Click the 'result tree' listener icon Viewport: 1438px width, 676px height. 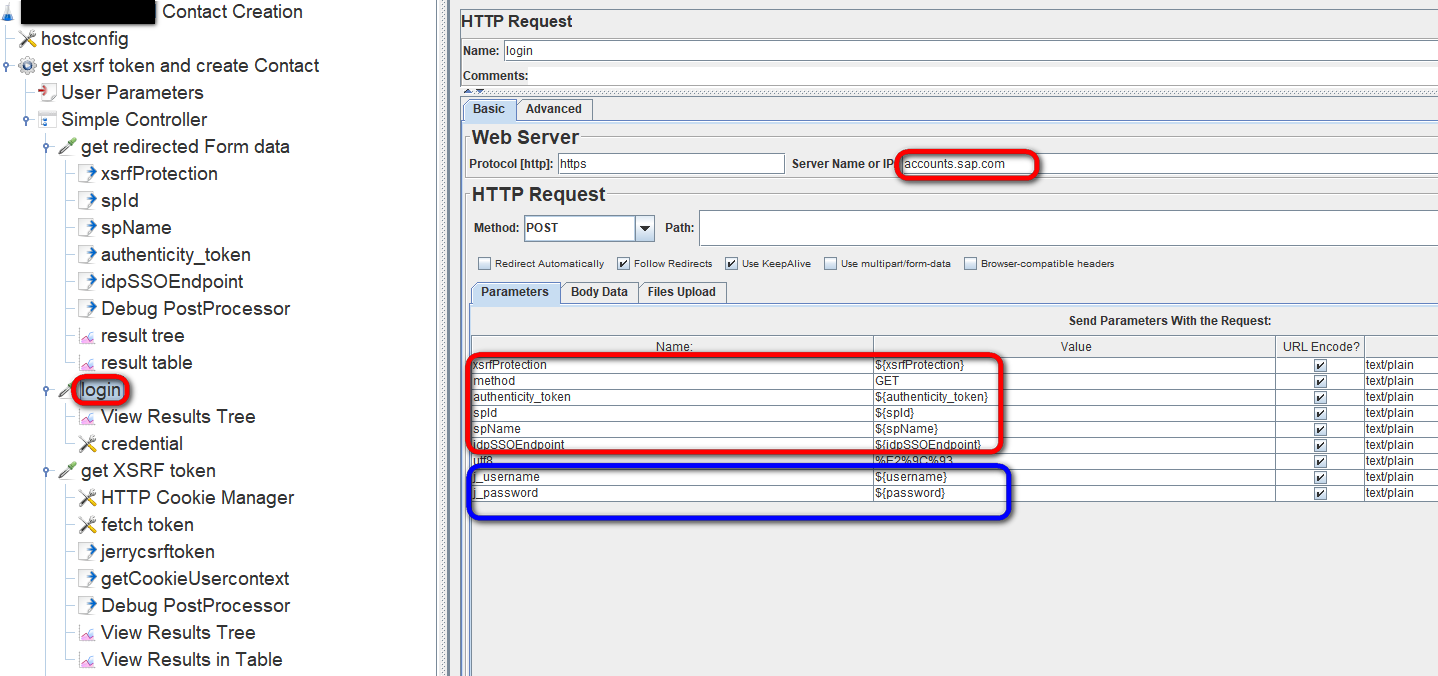click(x=87, y=336)
